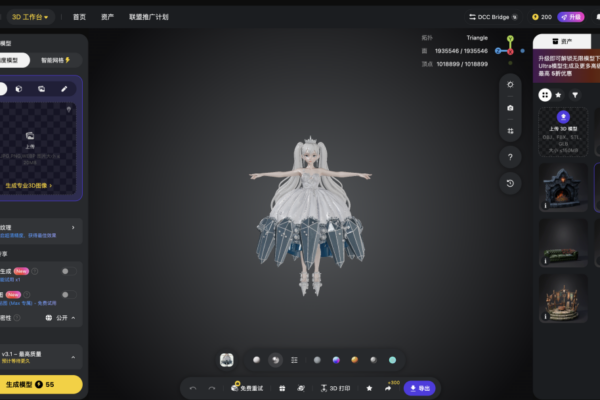Open the 3D 工作台 workspace dropdown
Viewport: 600px width, 400px height.
click(30, 17)
